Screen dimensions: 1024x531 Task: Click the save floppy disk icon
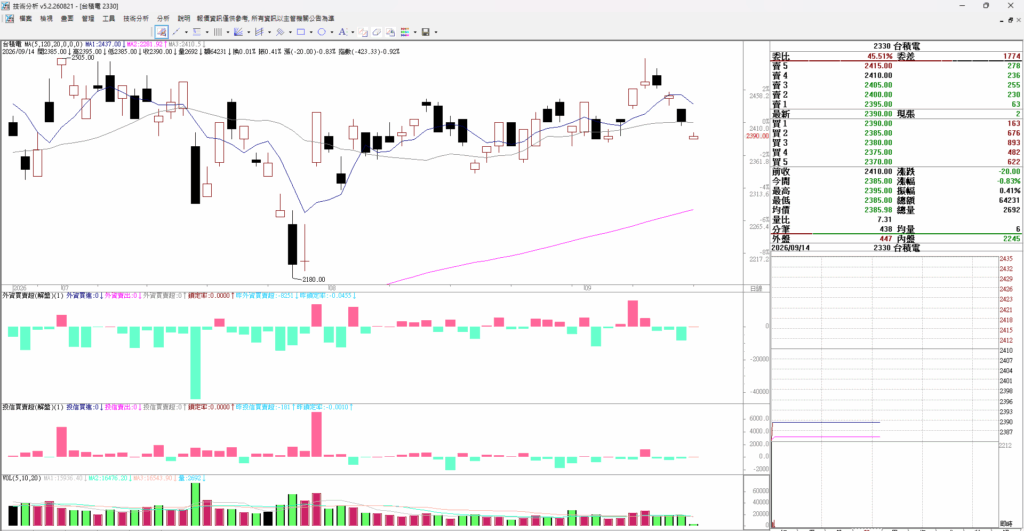pyautogui.click(x=426, y=32)
